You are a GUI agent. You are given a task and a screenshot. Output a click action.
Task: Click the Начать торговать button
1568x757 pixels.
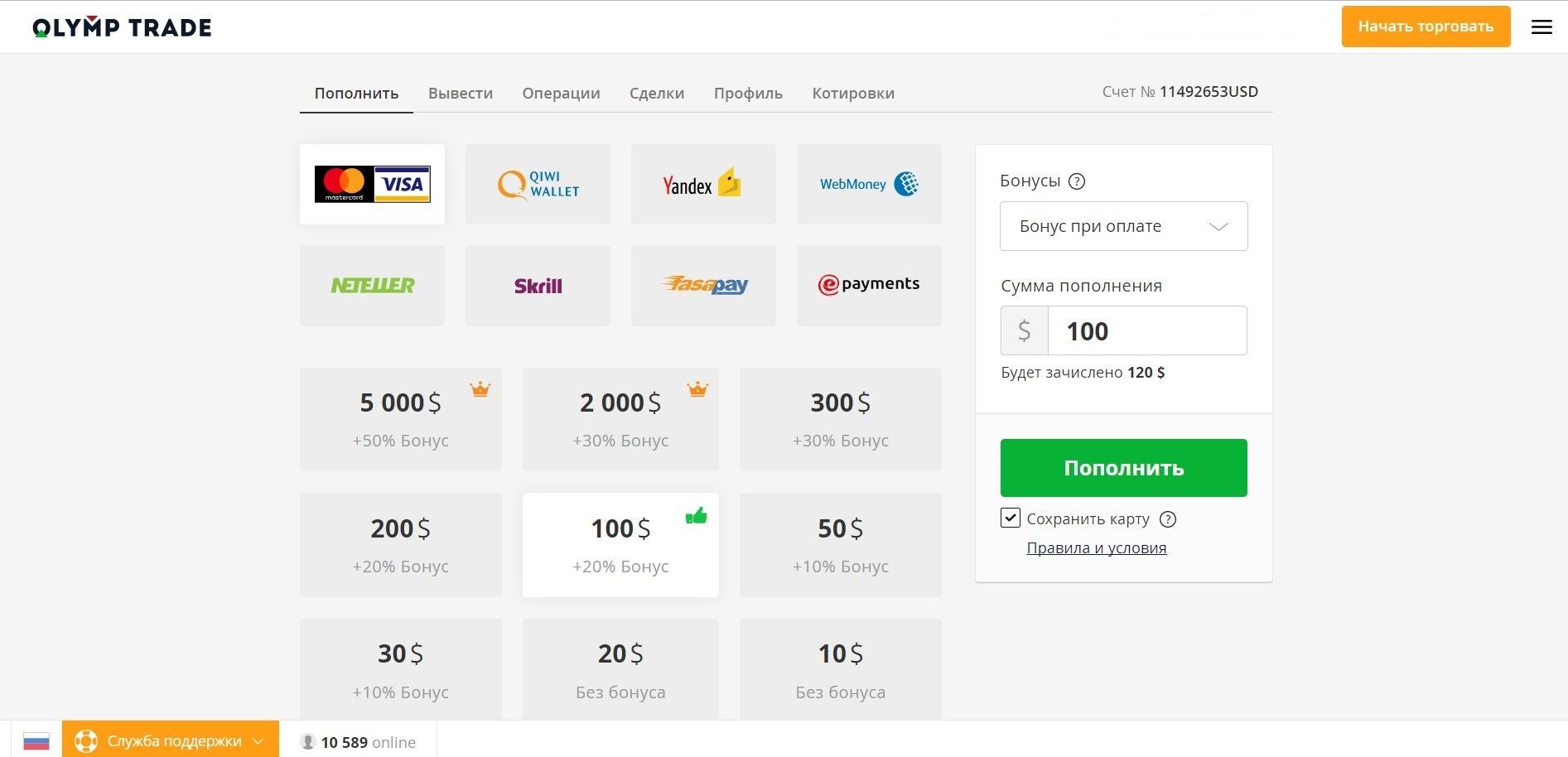pyautogui.click(x=1426, y=27)
